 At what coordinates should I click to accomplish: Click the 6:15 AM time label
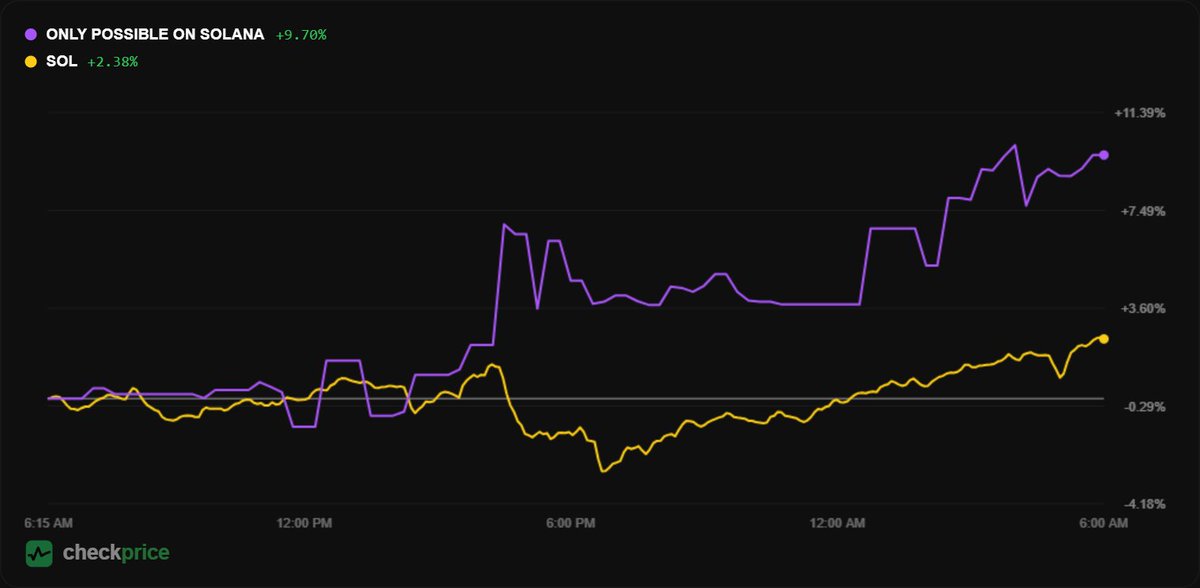click(x=48, y=523)
